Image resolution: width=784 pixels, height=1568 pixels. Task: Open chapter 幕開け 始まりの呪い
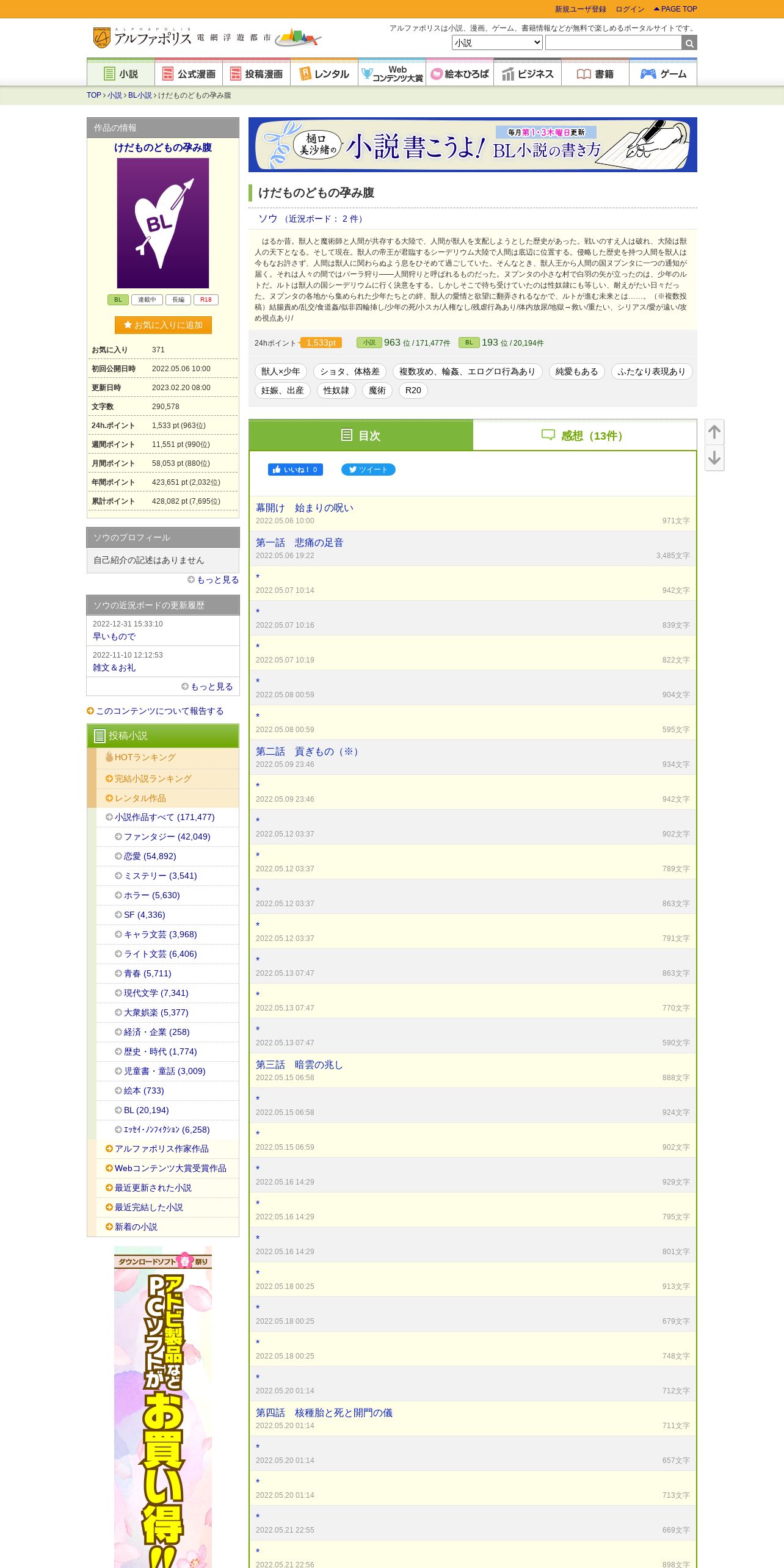305,508
